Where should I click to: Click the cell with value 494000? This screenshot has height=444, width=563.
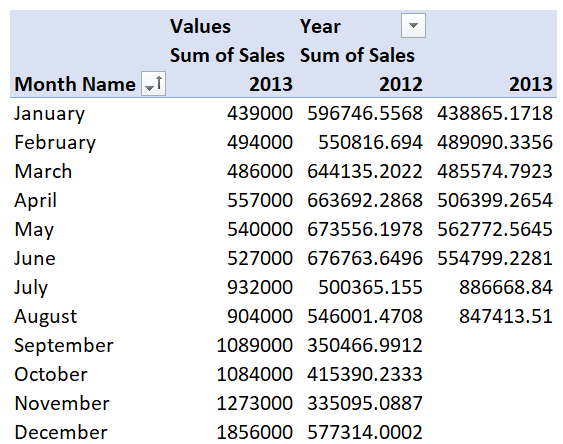click(260, 143)
